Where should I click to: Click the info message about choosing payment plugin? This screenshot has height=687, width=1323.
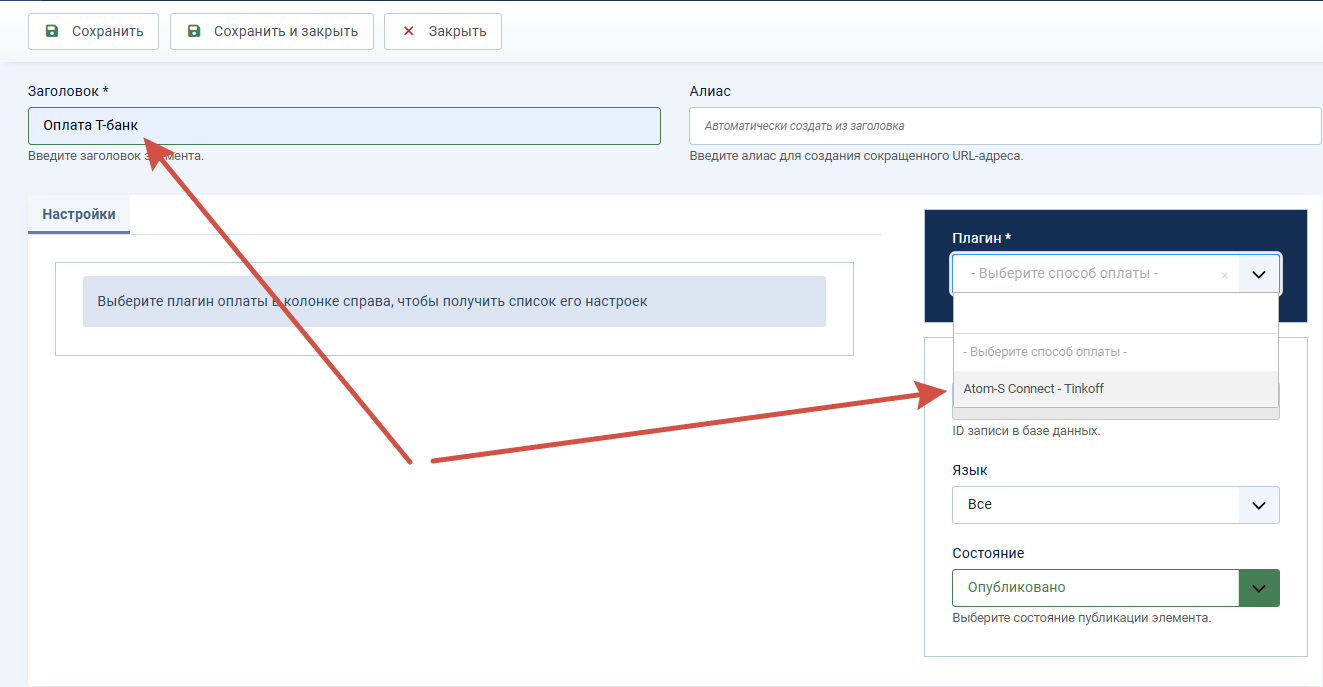454,301
